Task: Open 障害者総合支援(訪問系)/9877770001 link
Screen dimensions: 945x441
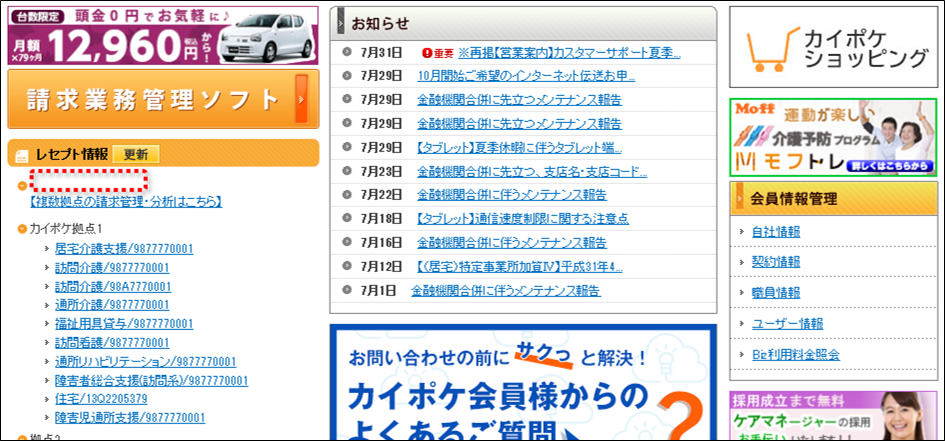Action: 151,381
